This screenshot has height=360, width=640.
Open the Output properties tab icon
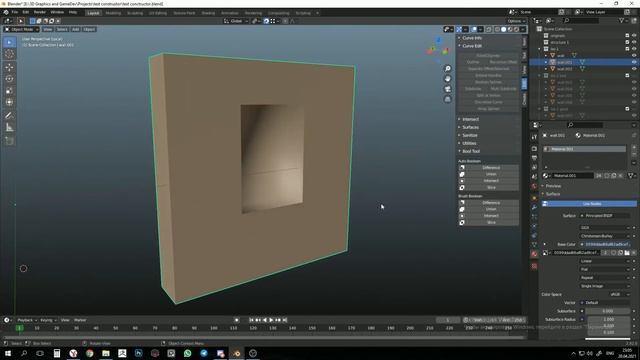coord(534,158)
